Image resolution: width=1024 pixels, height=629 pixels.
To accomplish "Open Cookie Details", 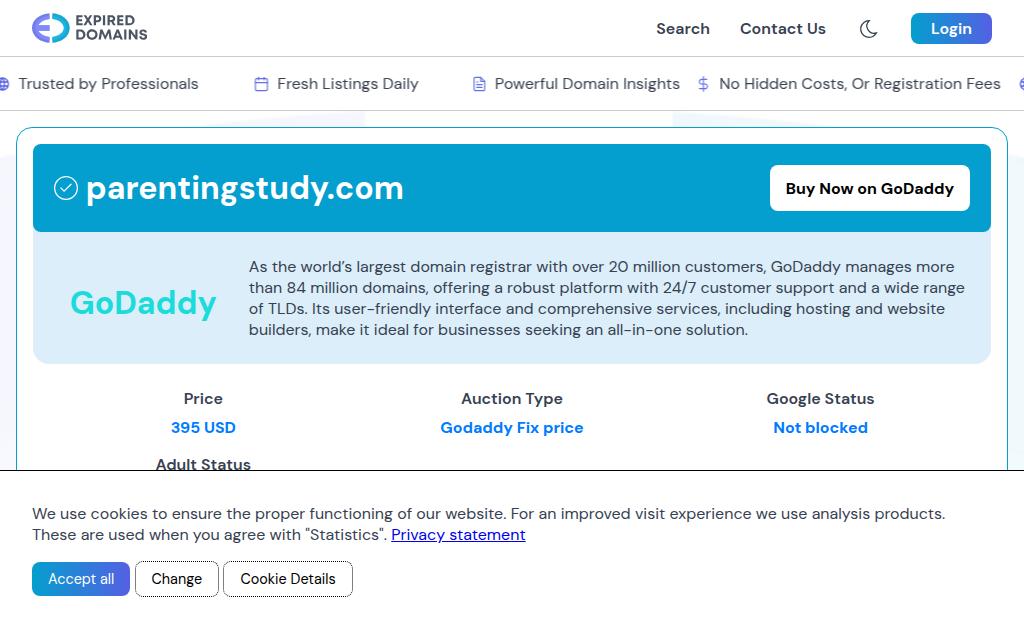I will (x=287, y=579).
